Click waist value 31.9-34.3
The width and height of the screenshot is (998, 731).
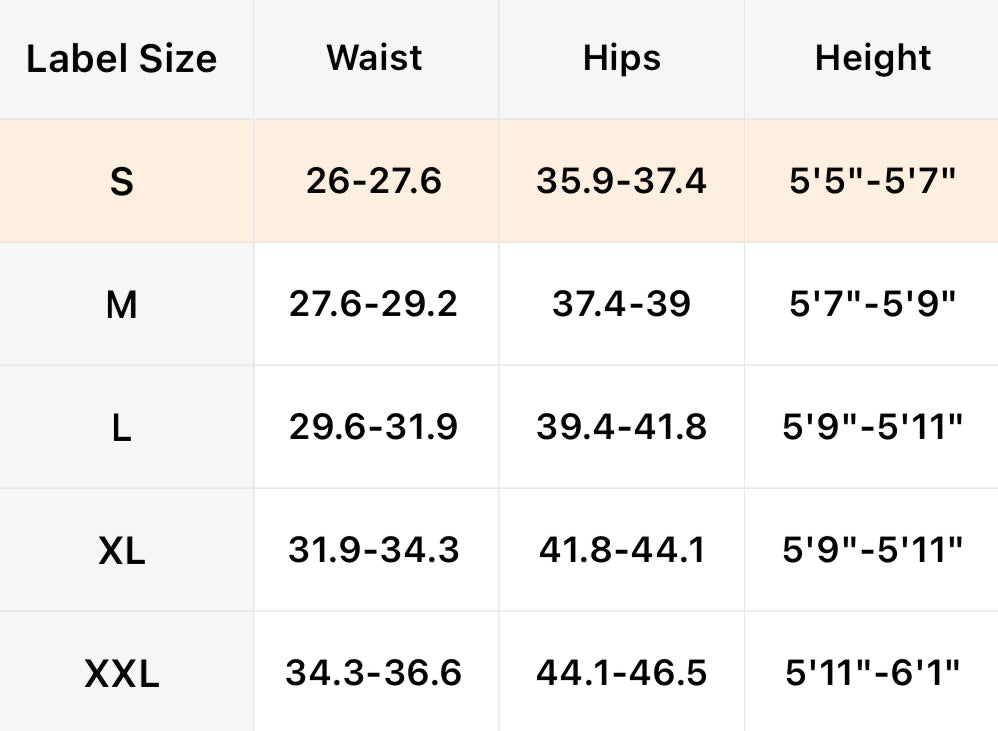point(374,550)
